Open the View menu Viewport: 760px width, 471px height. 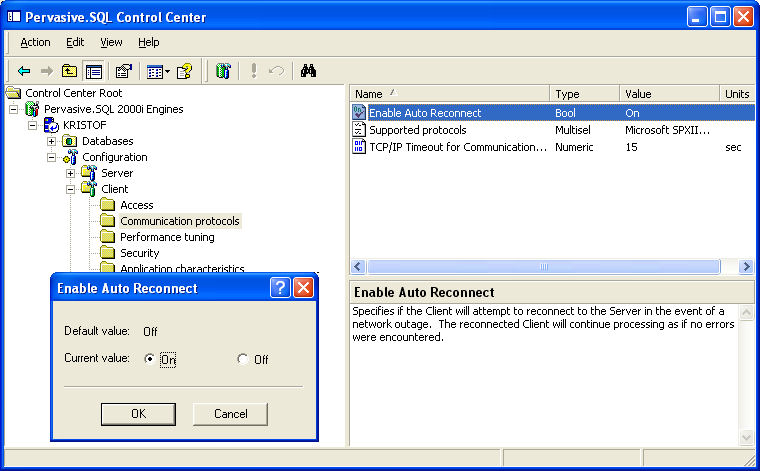(x=111, y=42)
